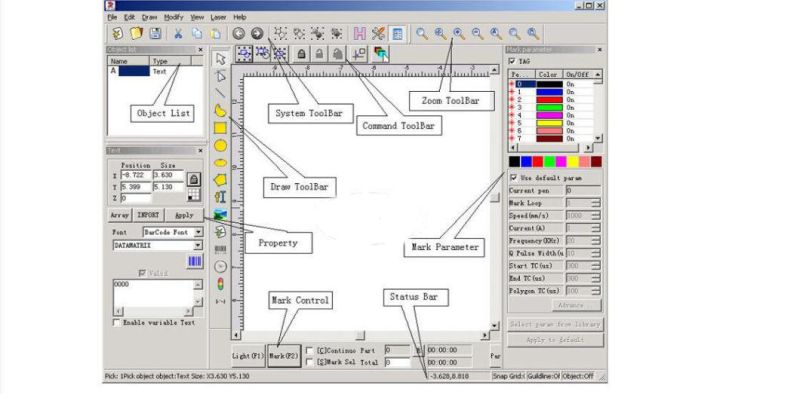Viewport: 800px width, 394px height.
Task: Click the Mark(F2) button
Action: [284, 355]
